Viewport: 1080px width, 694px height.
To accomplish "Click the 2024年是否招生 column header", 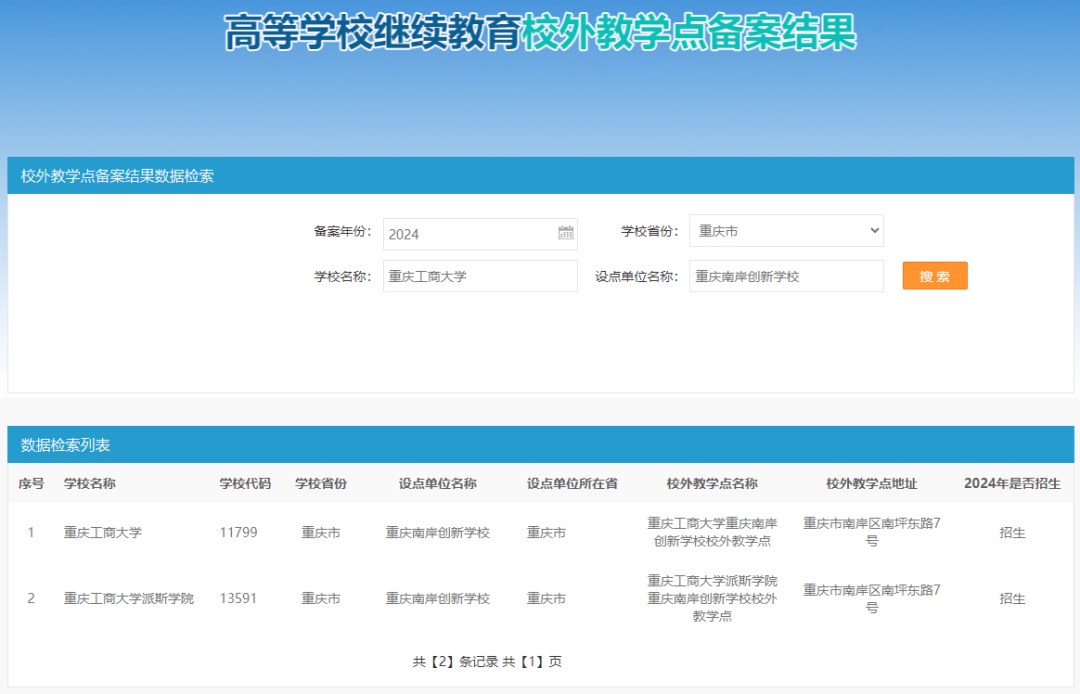I will point(1012,484).
